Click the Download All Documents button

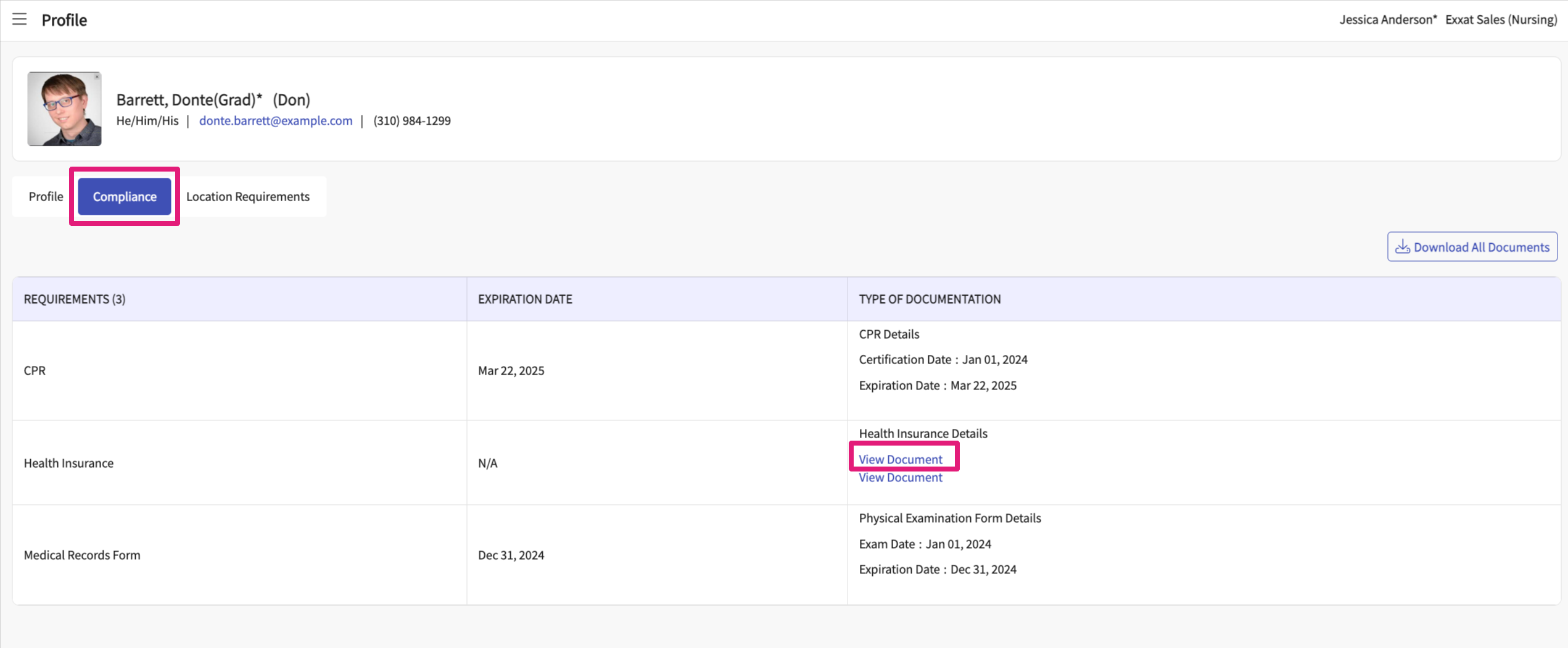point(1472,247)
